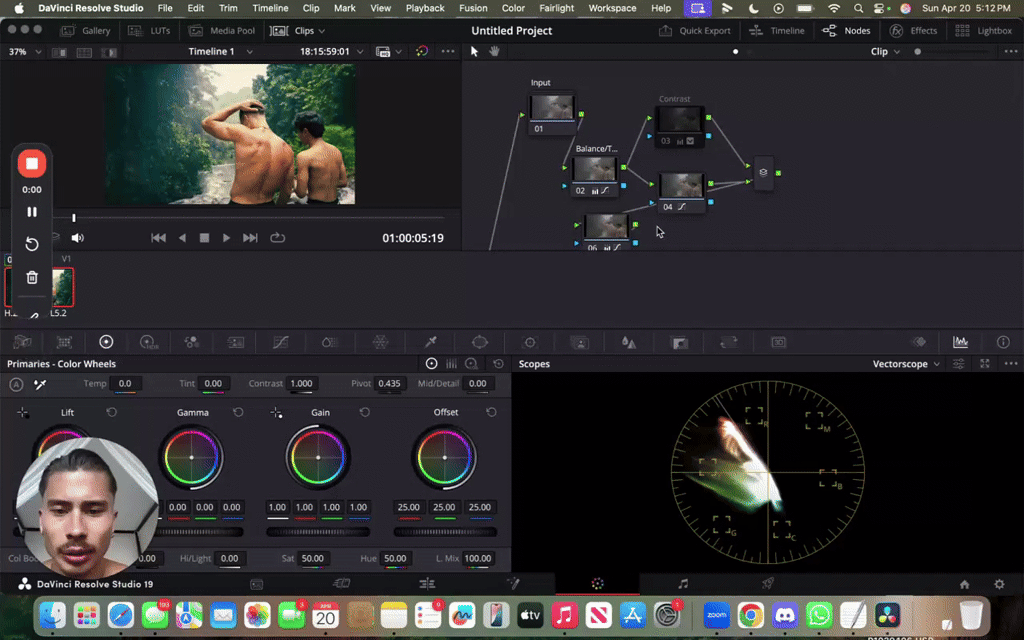Image resolution: width=1024 pixels, height=640 pixels.
Task: Open the Magic Mask palette icon
Action: click(579, 342)
